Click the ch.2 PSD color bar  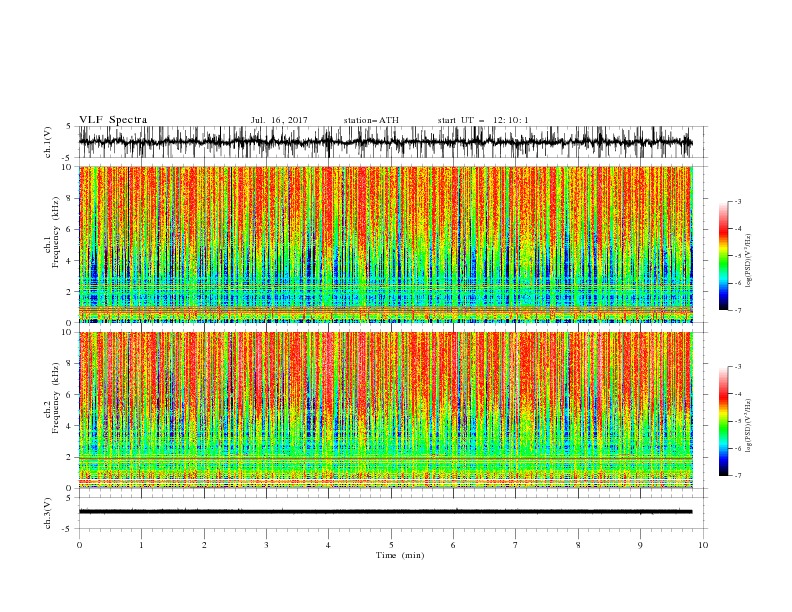click(723, 421)
